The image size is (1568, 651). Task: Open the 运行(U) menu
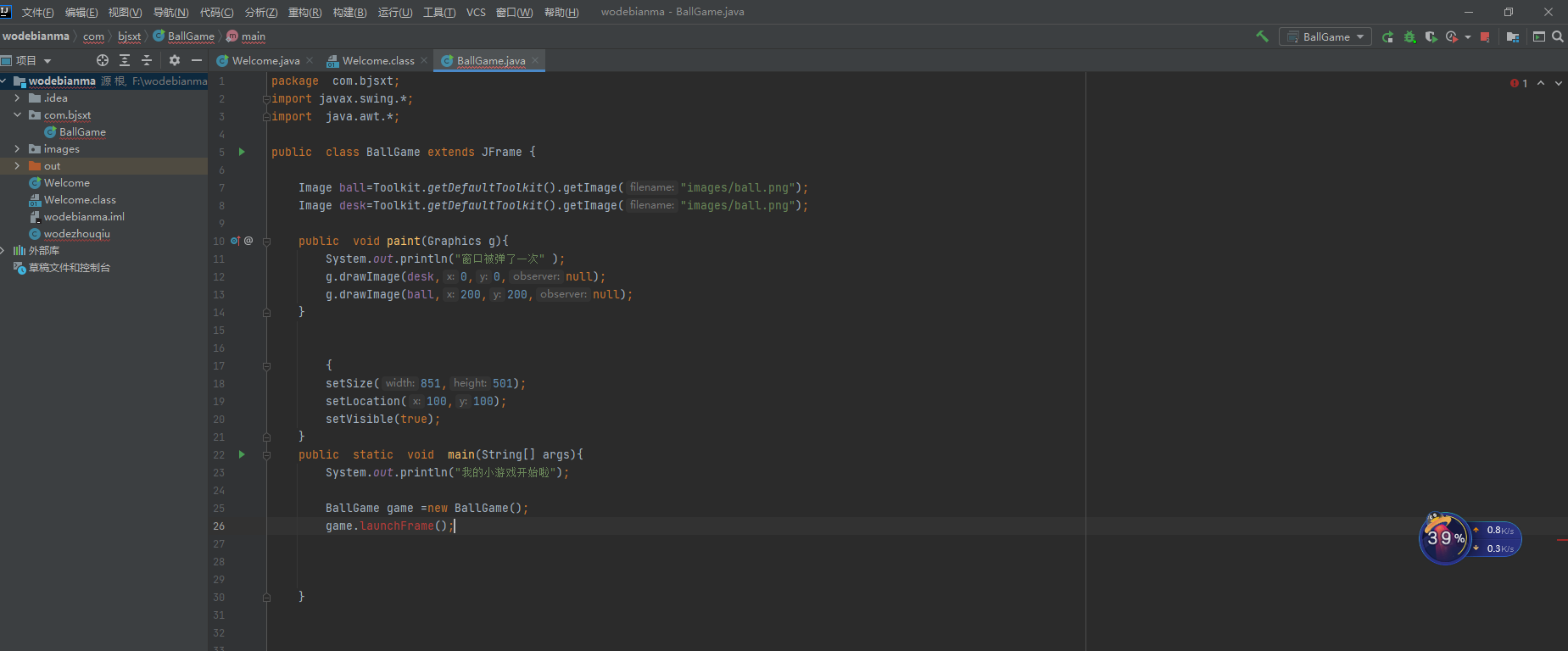point(395,12)
